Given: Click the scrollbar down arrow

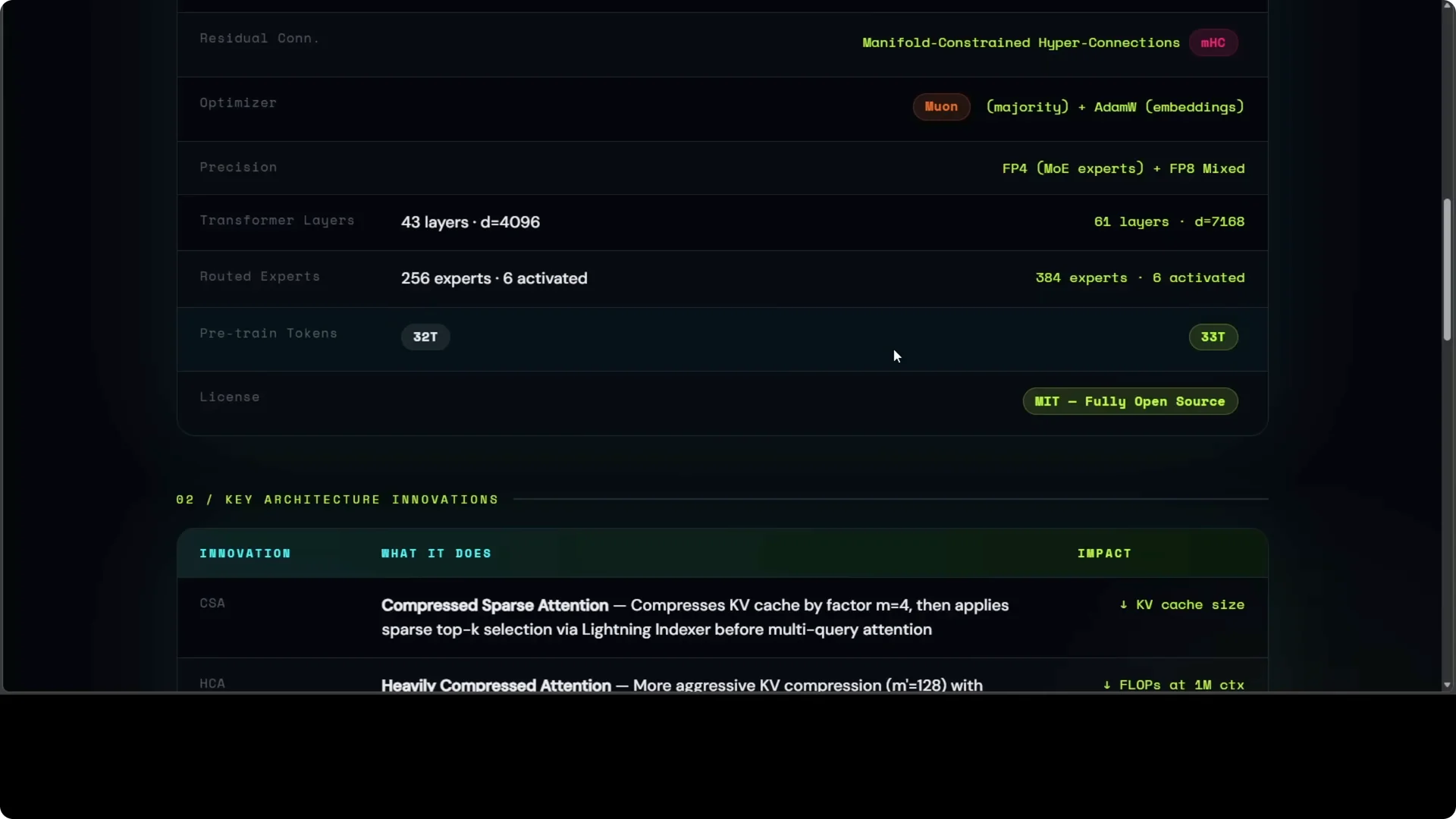Looking at the screenshot, I should [1447, 685].
